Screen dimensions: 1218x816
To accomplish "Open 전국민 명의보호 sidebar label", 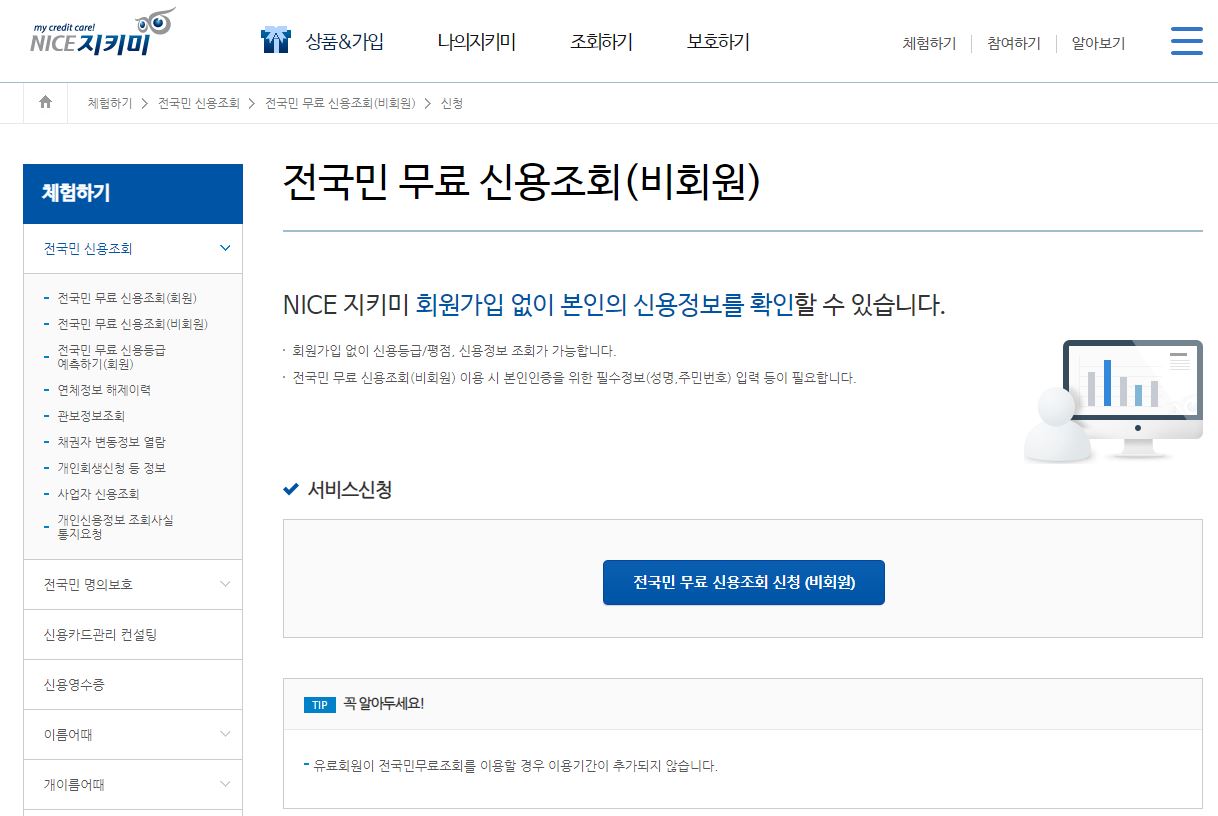I will point(88,584).
